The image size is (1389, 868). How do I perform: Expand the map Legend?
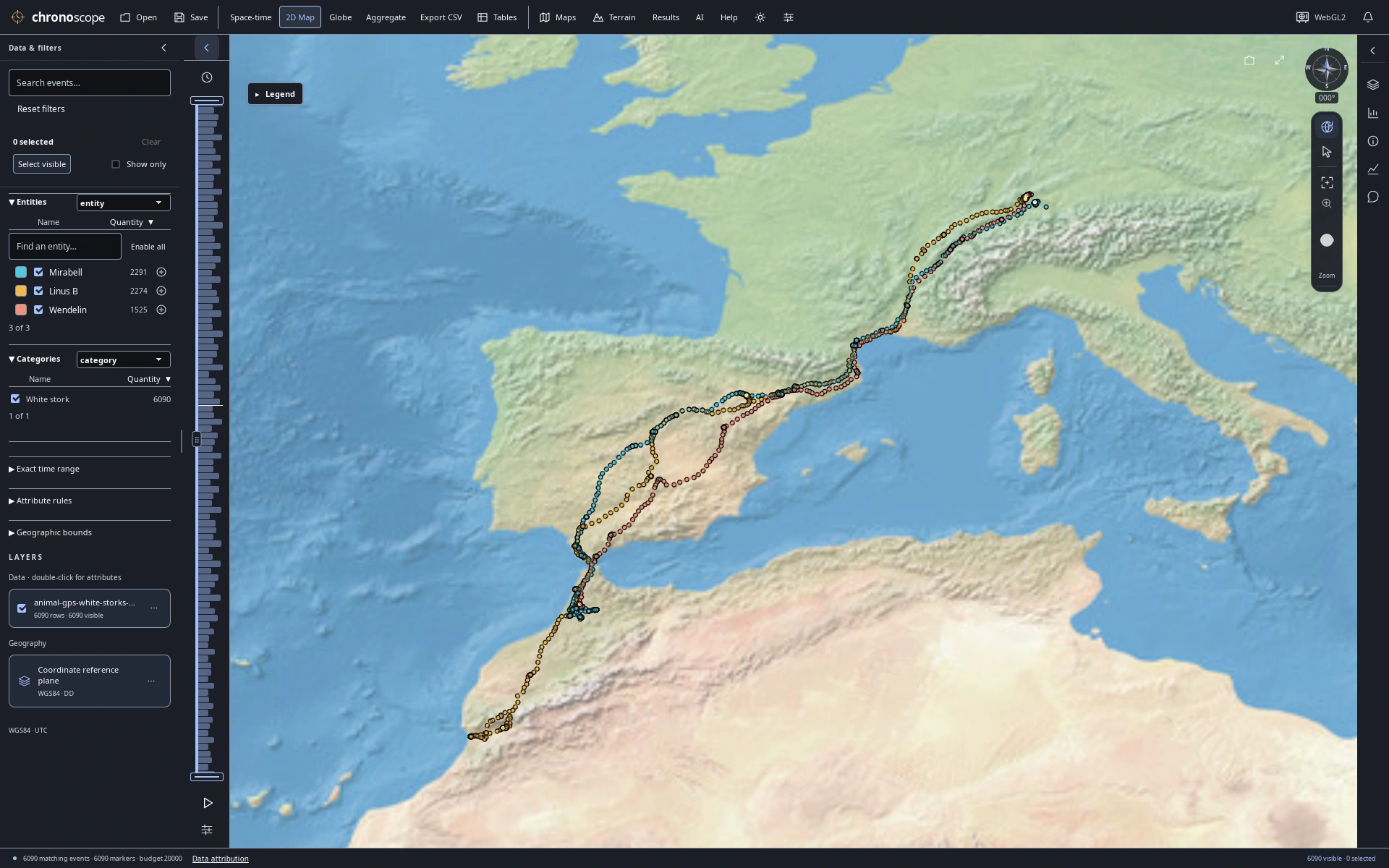(275, 94)
